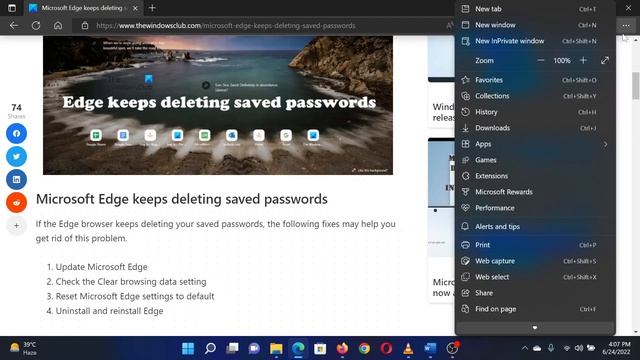Launch Firefox from the taskbar
Image resolution: width=640 pixels, height=360 pixels.
coord(342,348)
